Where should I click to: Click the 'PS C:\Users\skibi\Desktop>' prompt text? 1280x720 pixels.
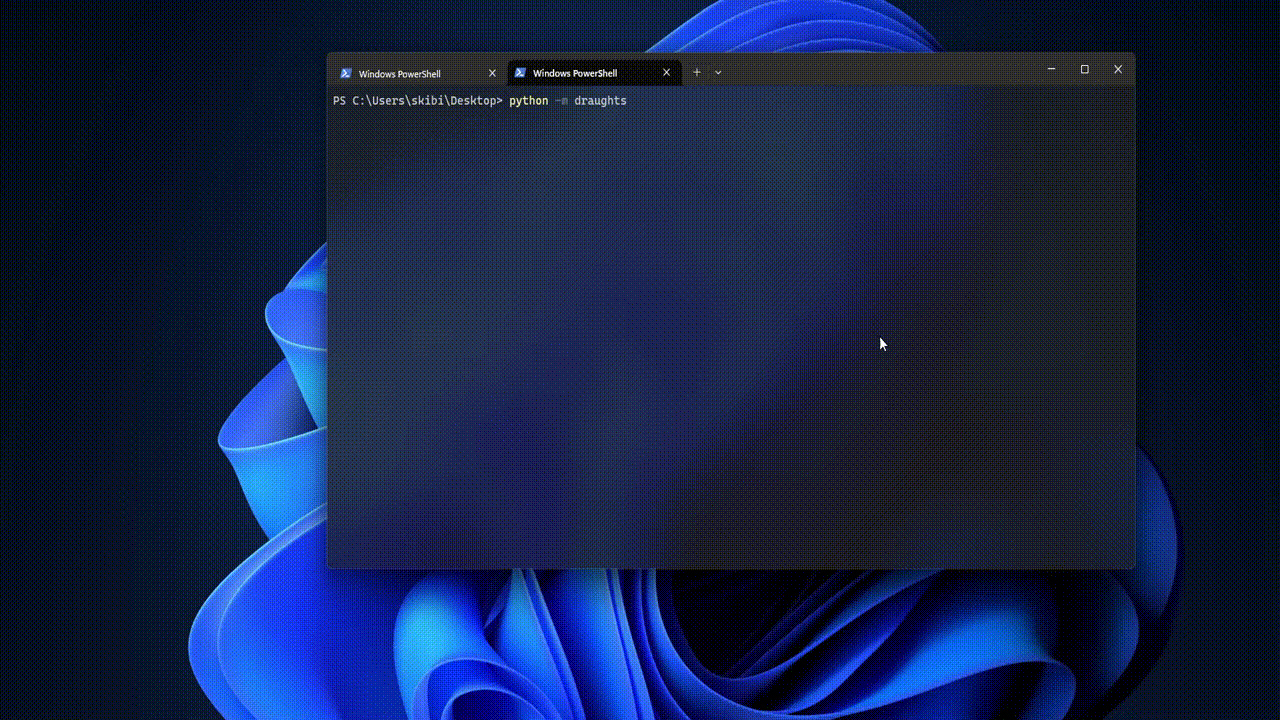coord(417,101)
